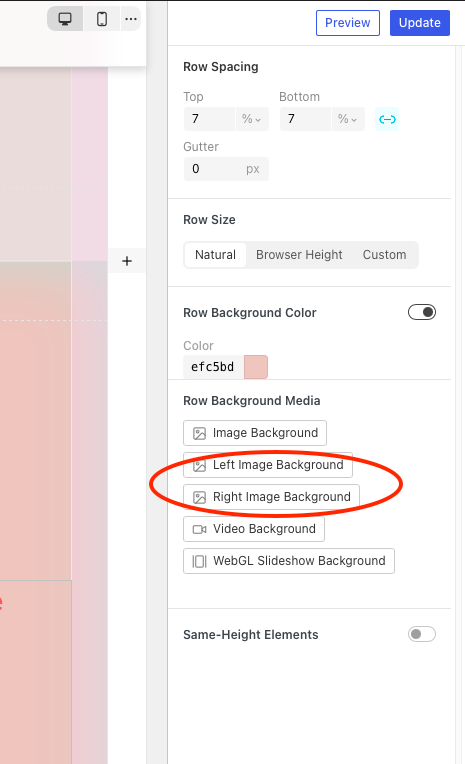Select the Custom row size tab
The image size is (465, 764).
[x=385, y=255]
